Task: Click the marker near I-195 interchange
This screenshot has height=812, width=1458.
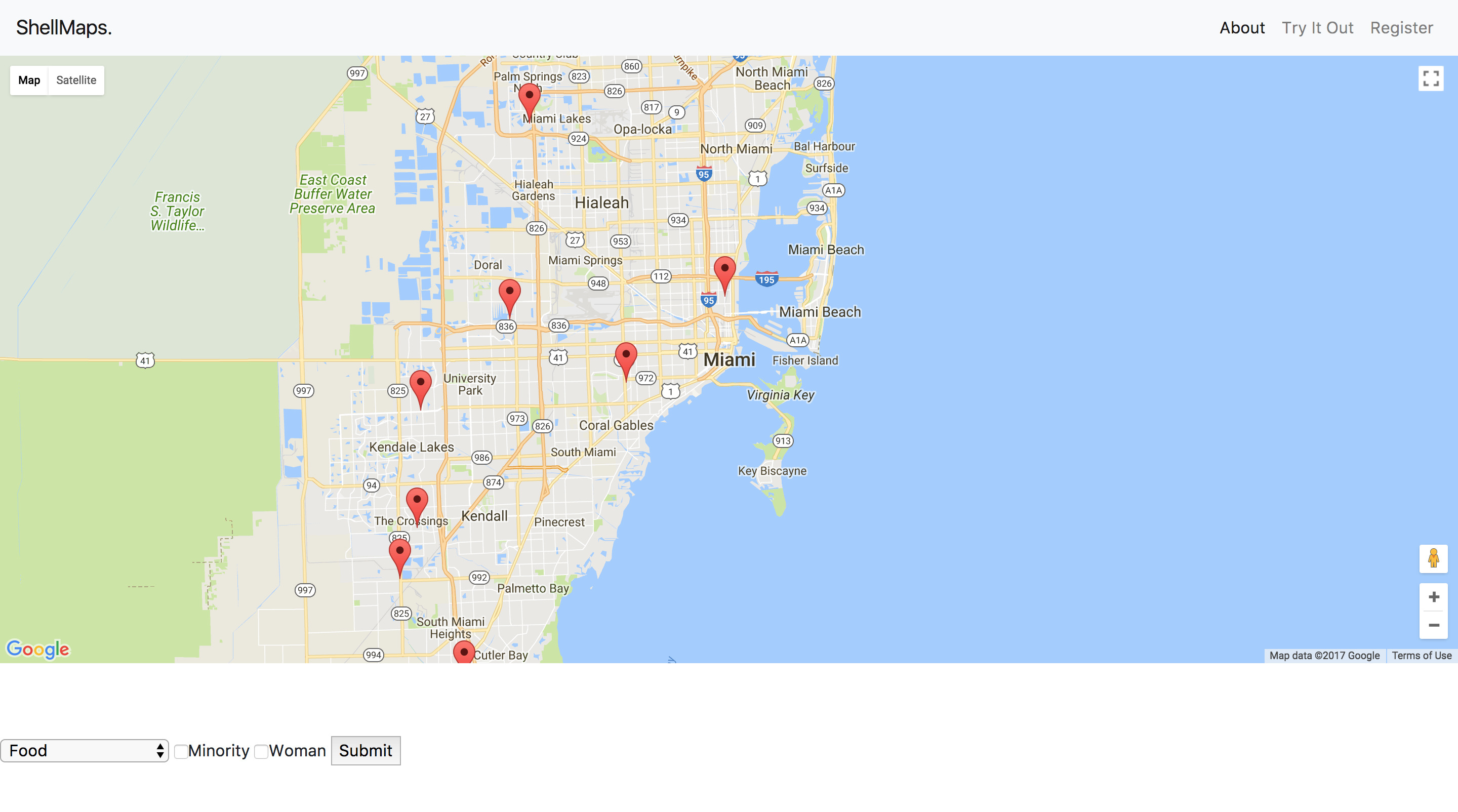Action: point(724,271)
